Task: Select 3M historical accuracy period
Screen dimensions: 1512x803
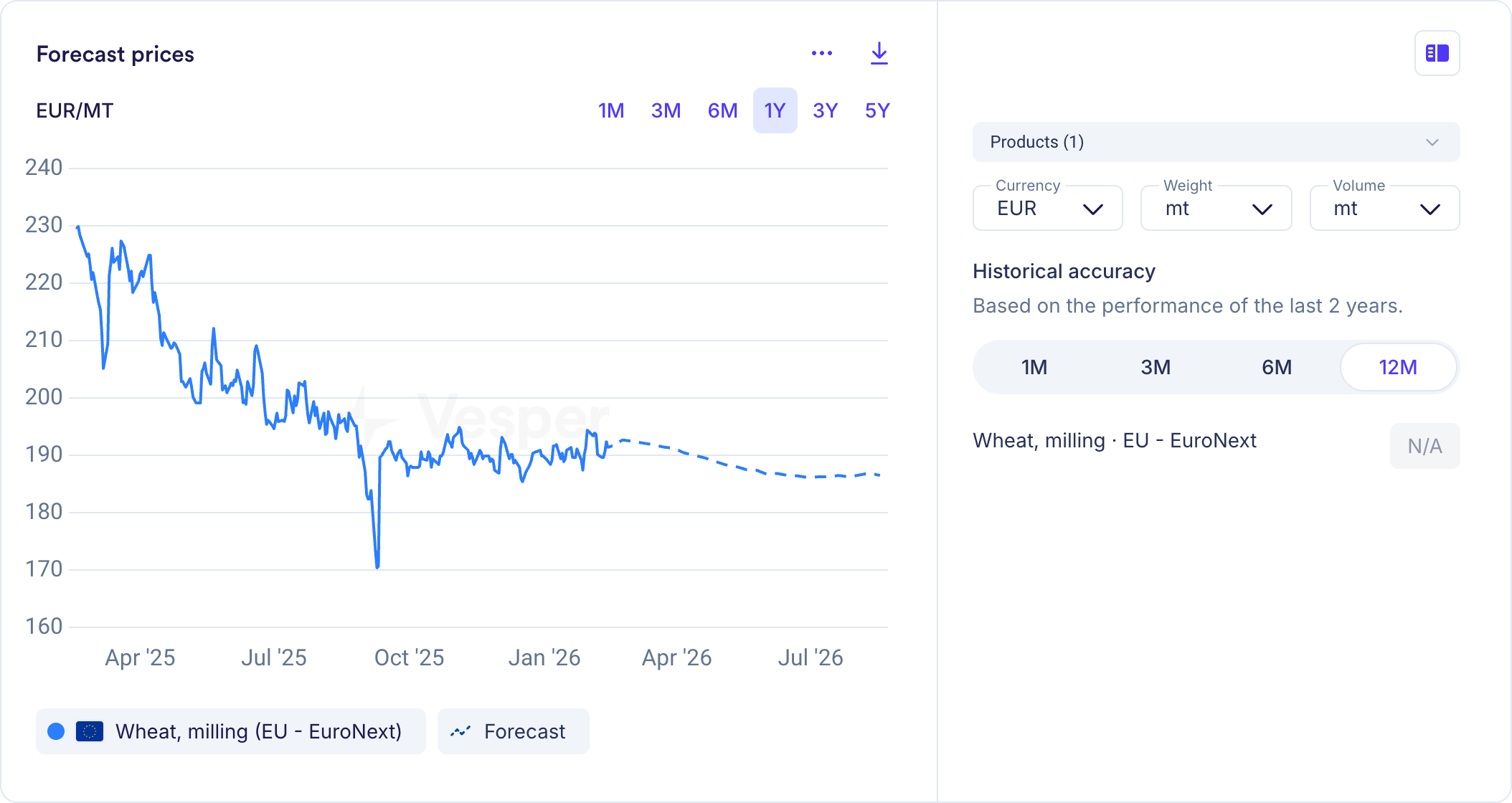Action: (x=1155, y=367)
